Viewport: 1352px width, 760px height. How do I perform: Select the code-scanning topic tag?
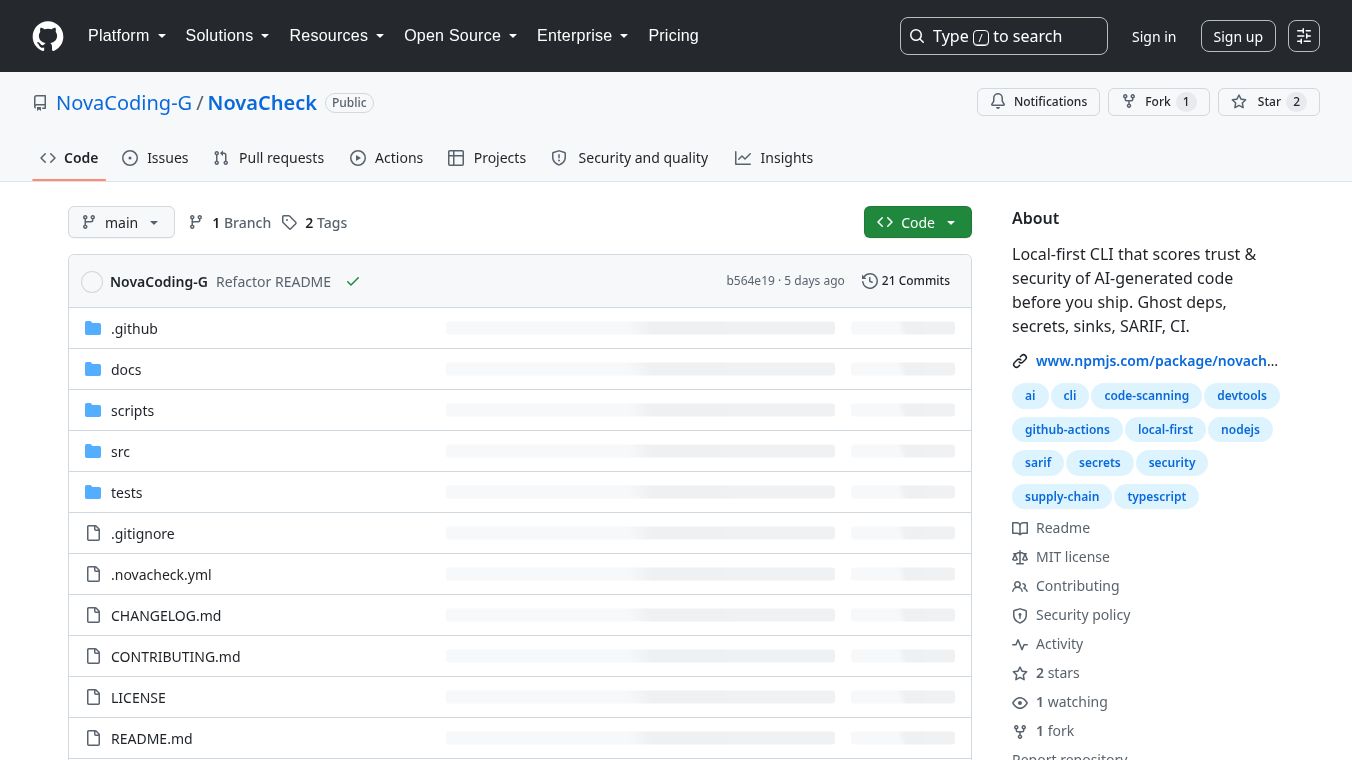coord(1147,396)
